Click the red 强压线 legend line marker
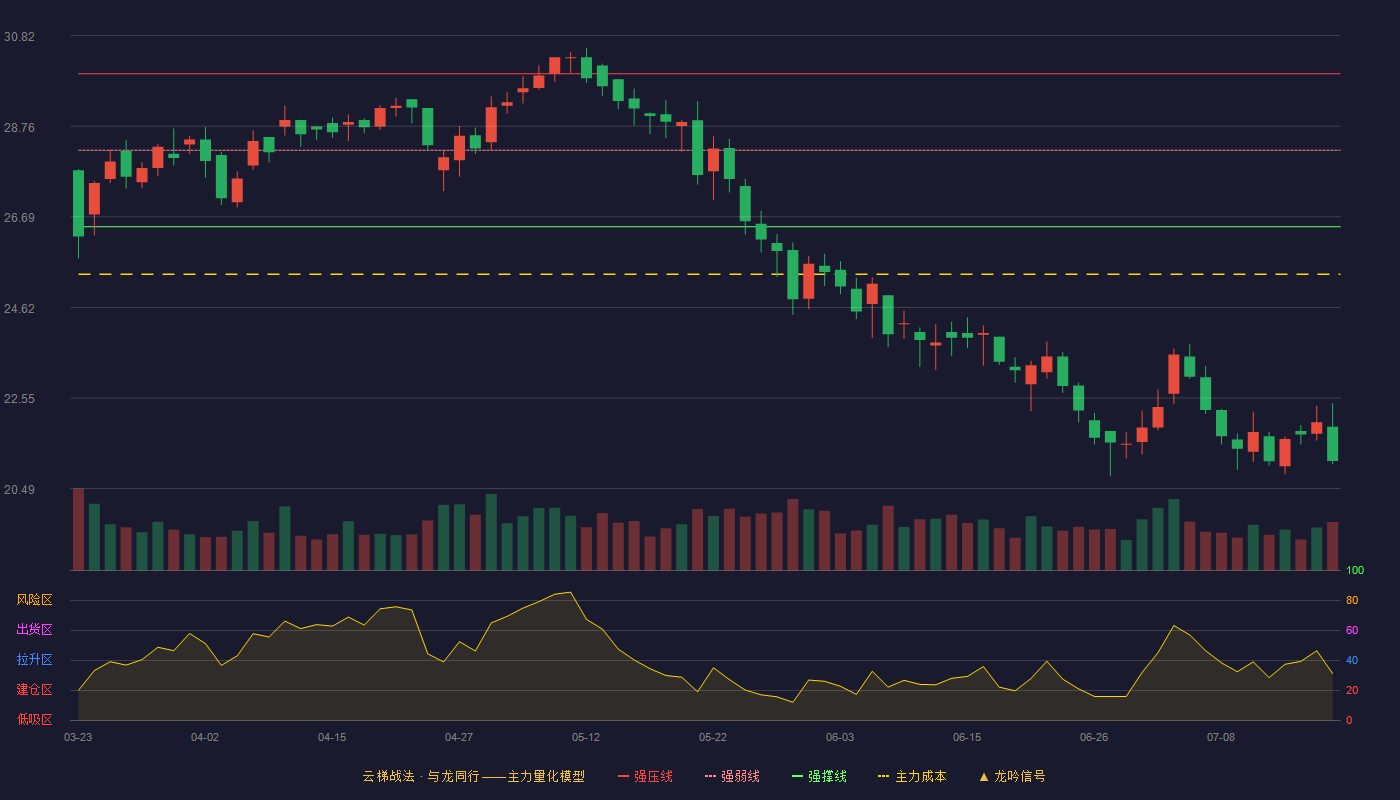The height and width of the screenshot is (800, 1400). [x=623, y=776]
